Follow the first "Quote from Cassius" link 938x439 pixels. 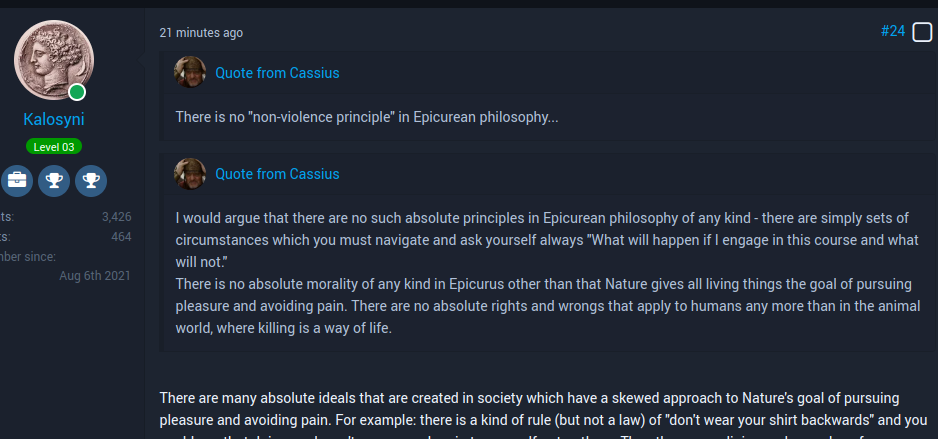(277, 73)
